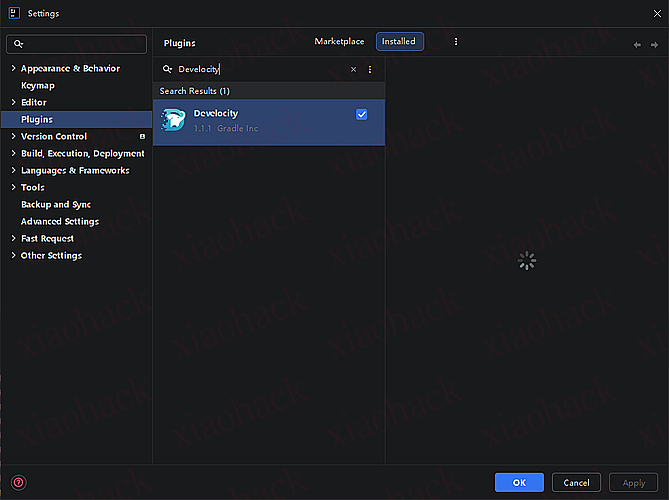
Task: Expand the Languages & Frameworks node
Action: tap(13, 171)
